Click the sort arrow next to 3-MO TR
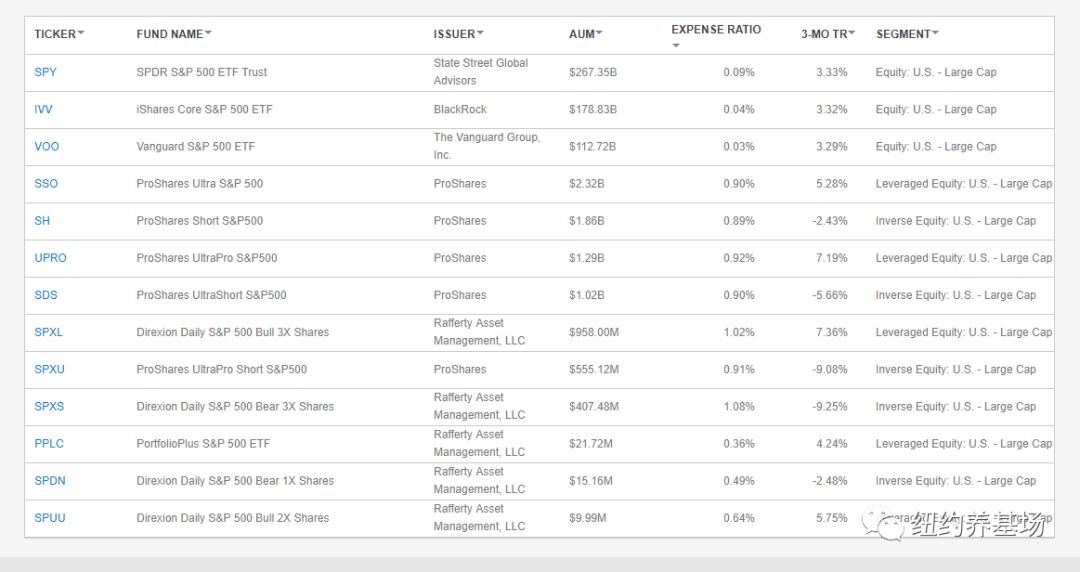This screenshot has width=1080, height=572. 852,33
